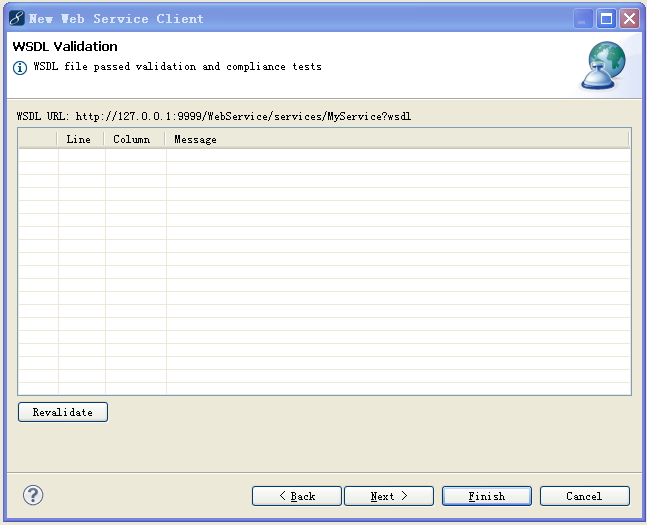Maximize the wizard window
647x525 pixels.
(606, 19)
